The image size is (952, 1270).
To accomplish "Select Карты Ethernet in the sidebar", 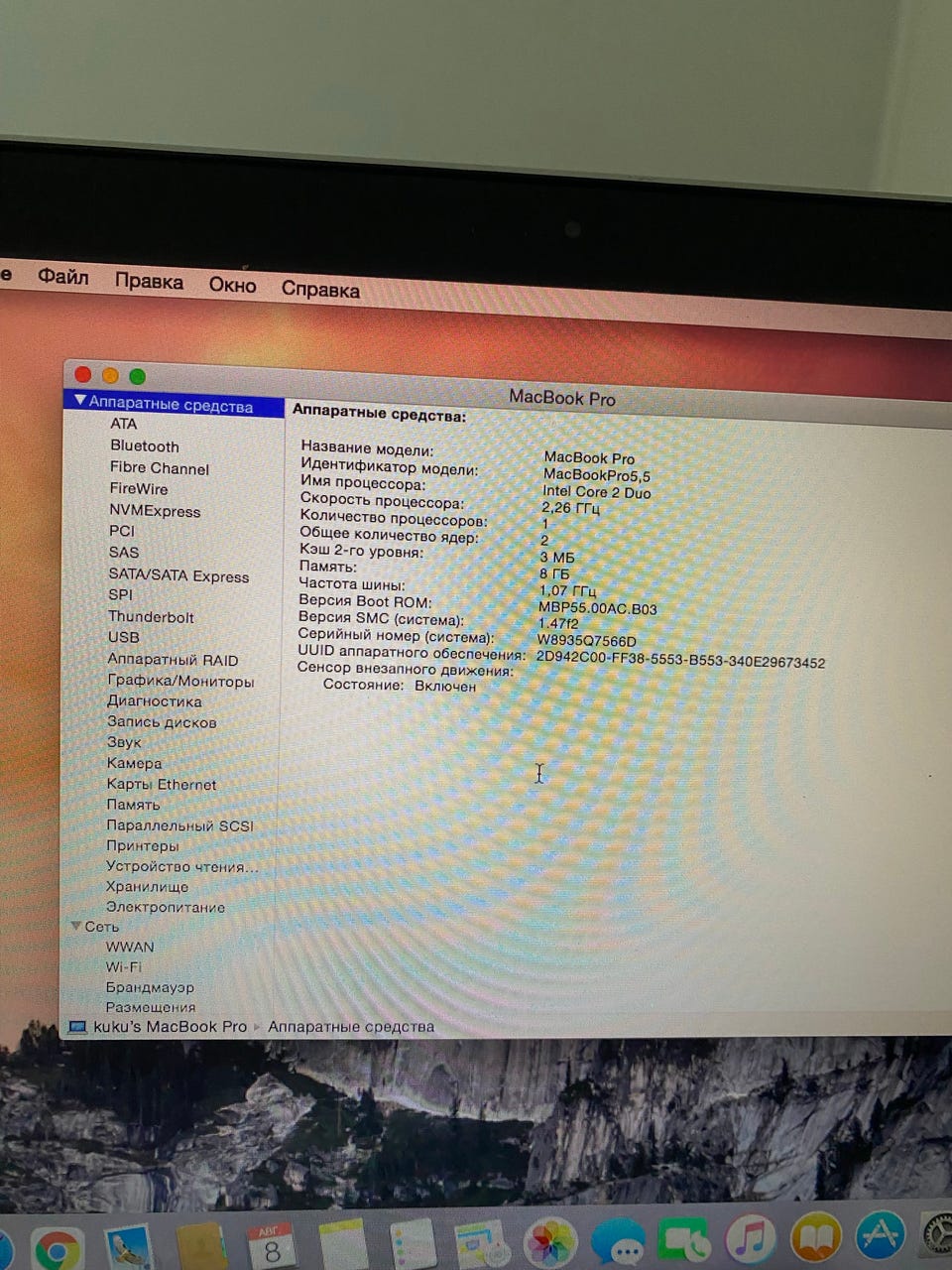I will [162, 785].
